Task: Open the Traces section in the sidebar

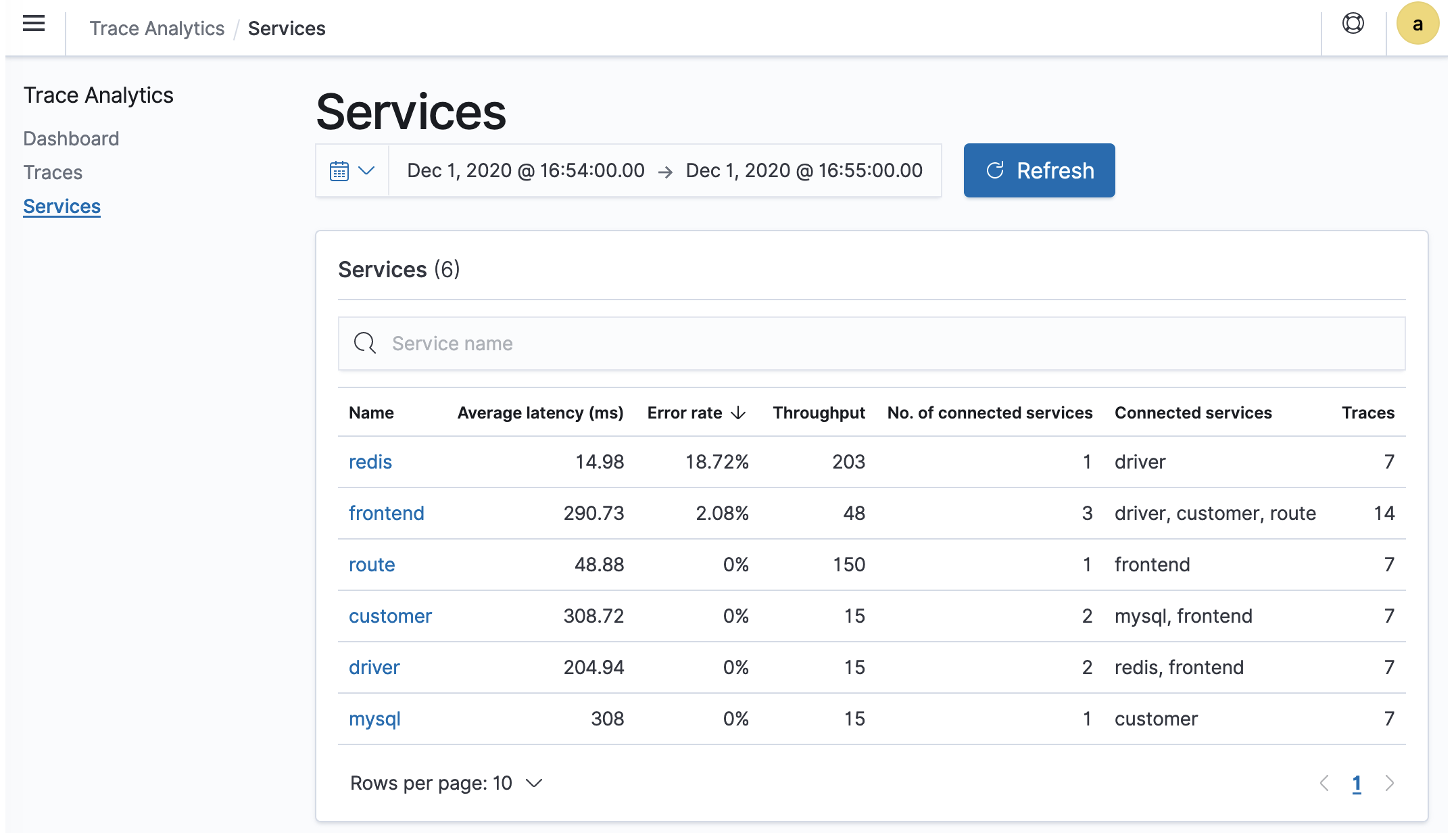Action: click(x=53, y=172)
